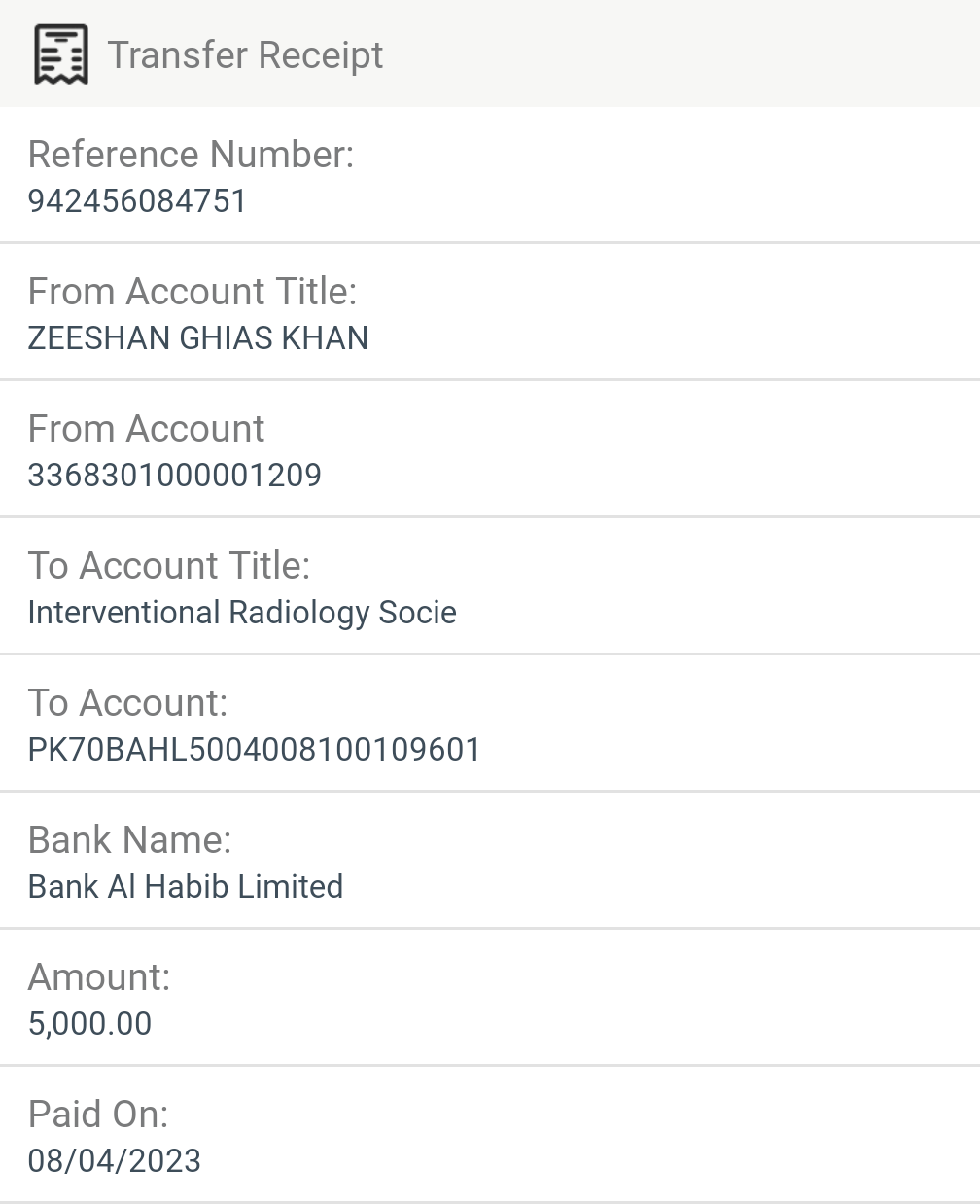Click the payment date 08/04/2023
This screenshot has height=1204, width=980.
coord(114,1161)
